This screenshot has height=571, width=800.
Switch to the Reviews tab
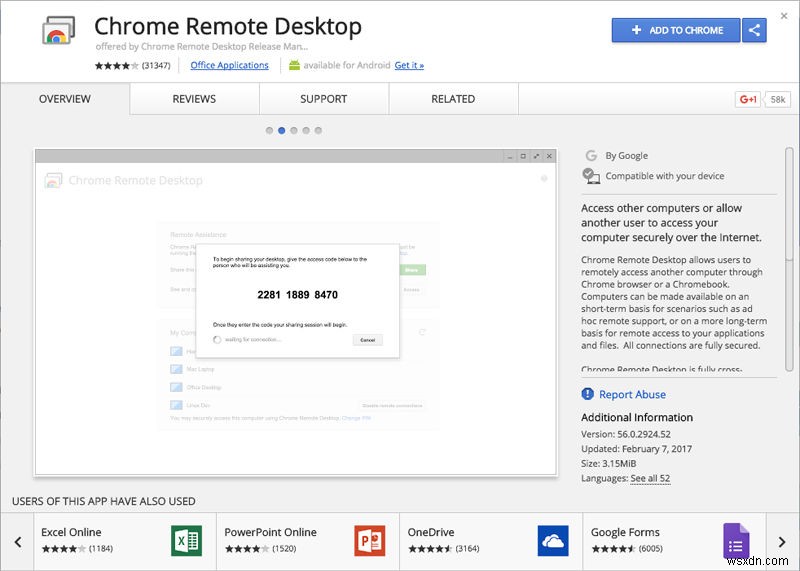194,99
